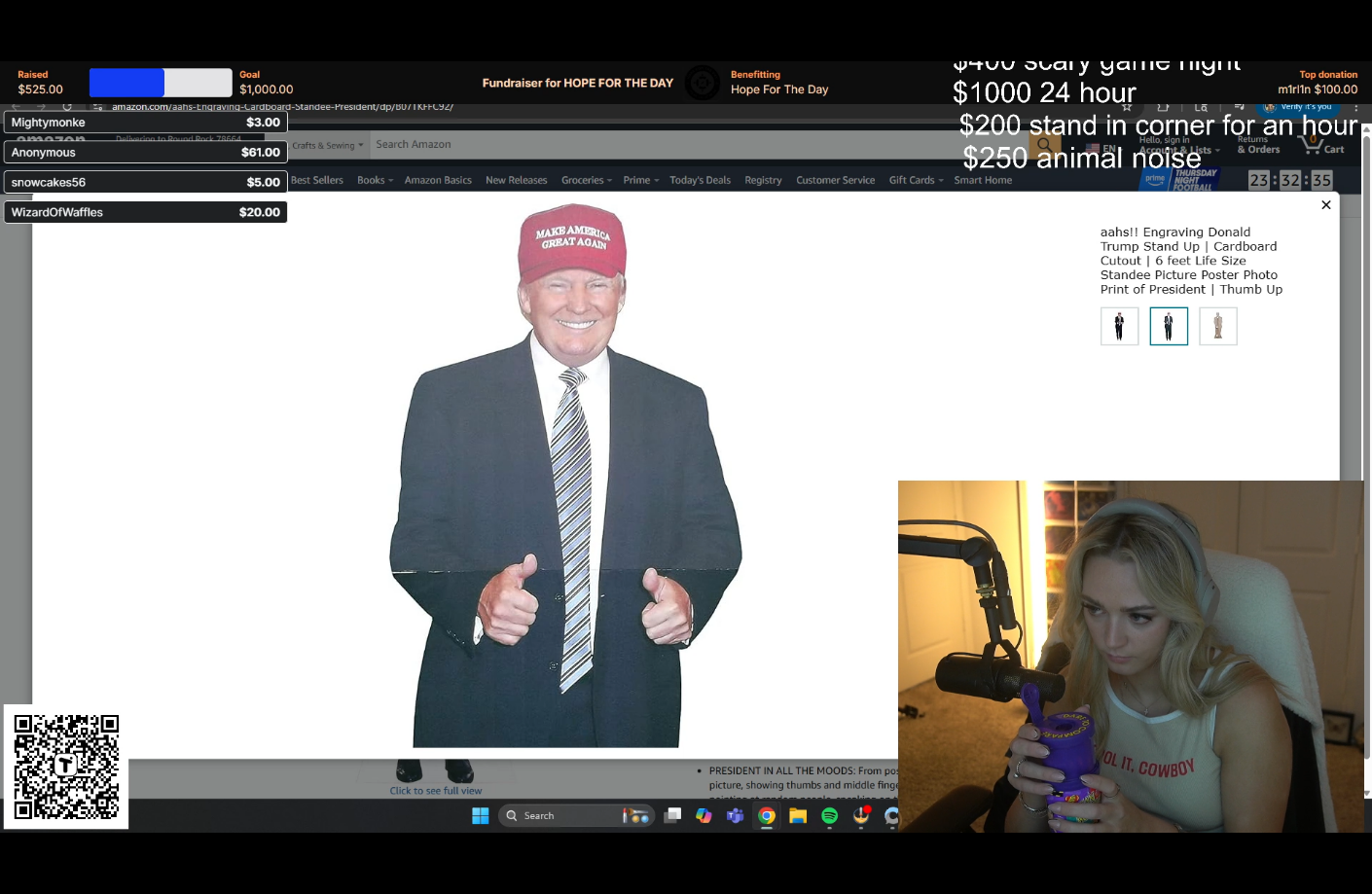
Task: Open Today's Deals
Action: [x=701, y=180]
